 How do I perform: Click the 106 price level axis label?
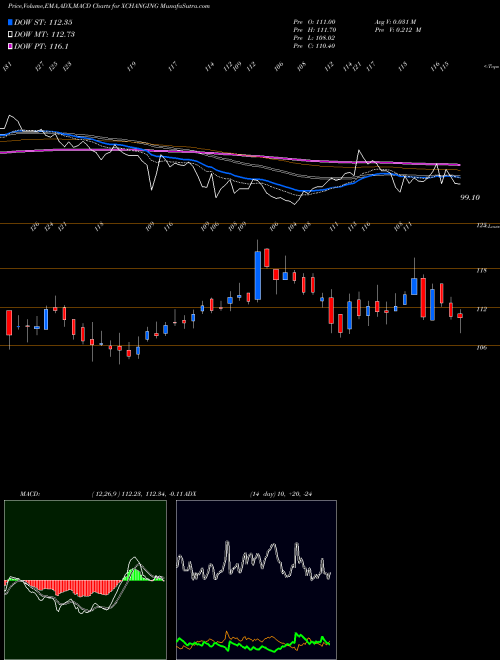coord(482,348)
